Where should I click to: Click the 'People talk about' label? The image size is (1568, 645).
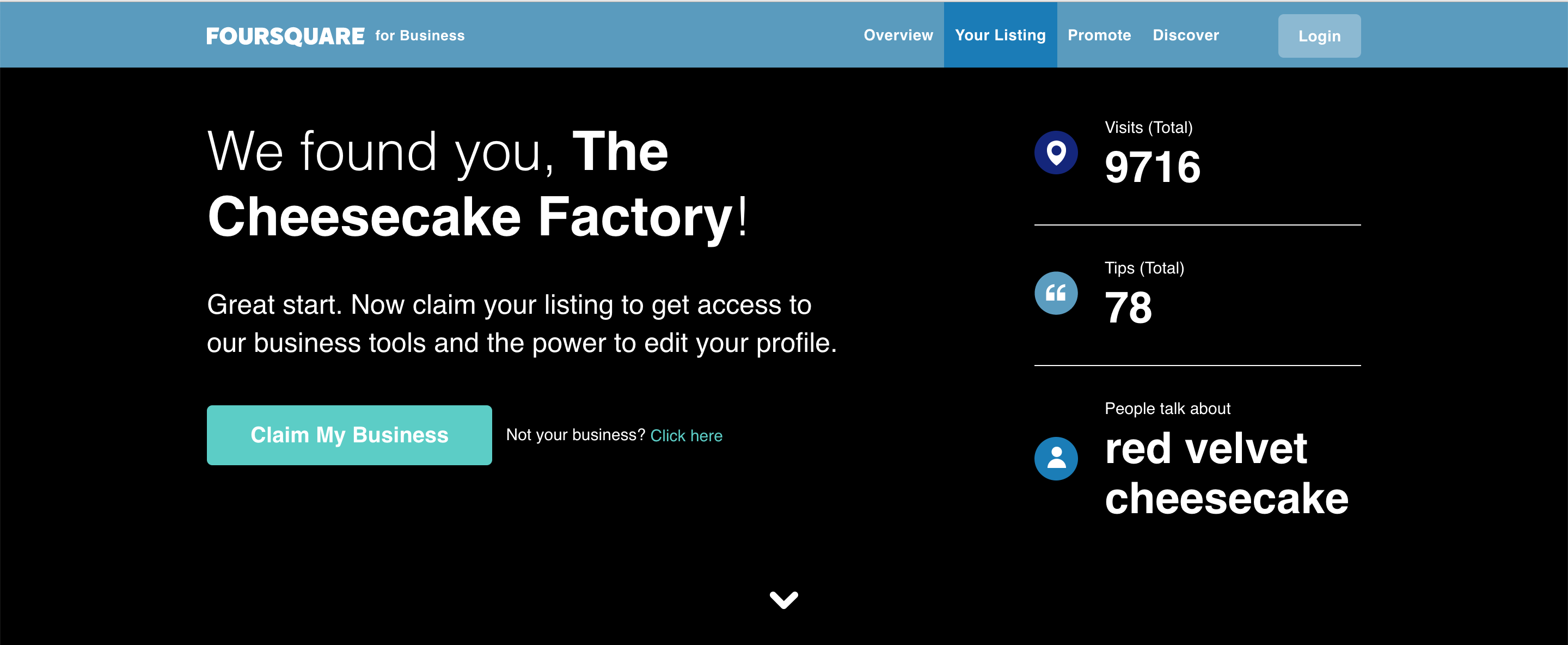[1167, 408]
